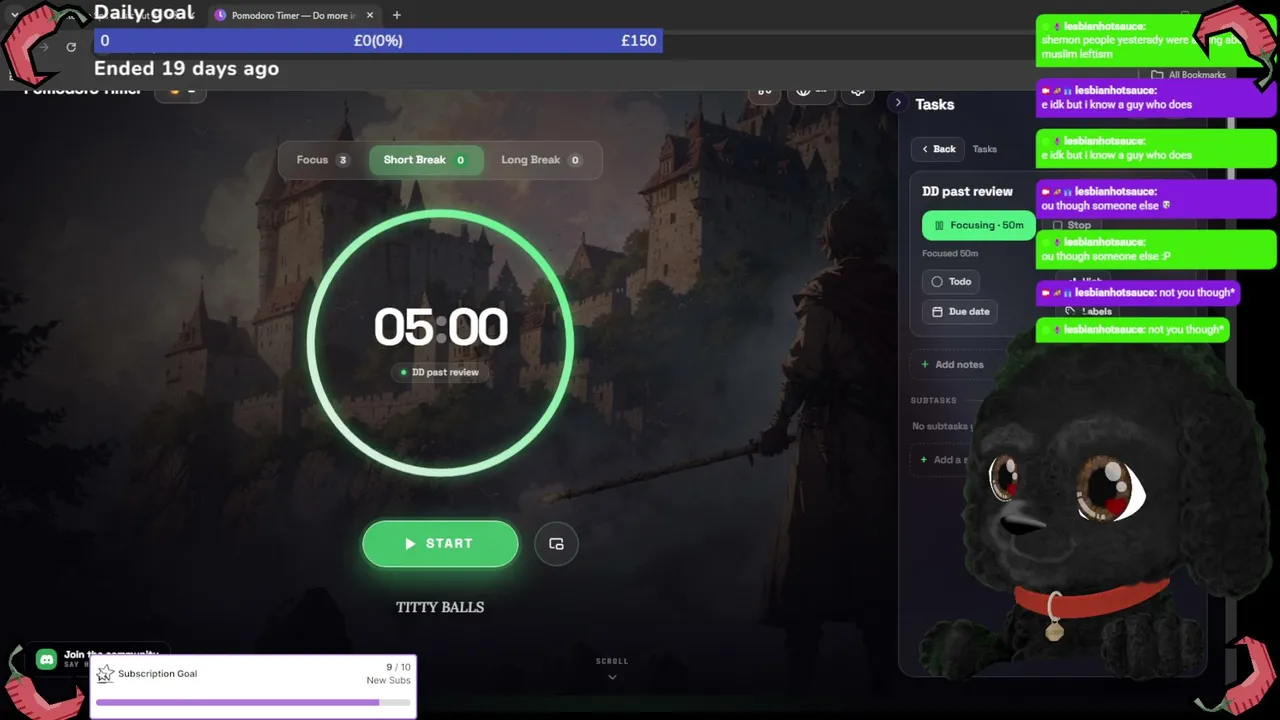This screenshot has width=1280, height=720.
Task: Switch to the Focus tab
Action: (x=322, y=160)
